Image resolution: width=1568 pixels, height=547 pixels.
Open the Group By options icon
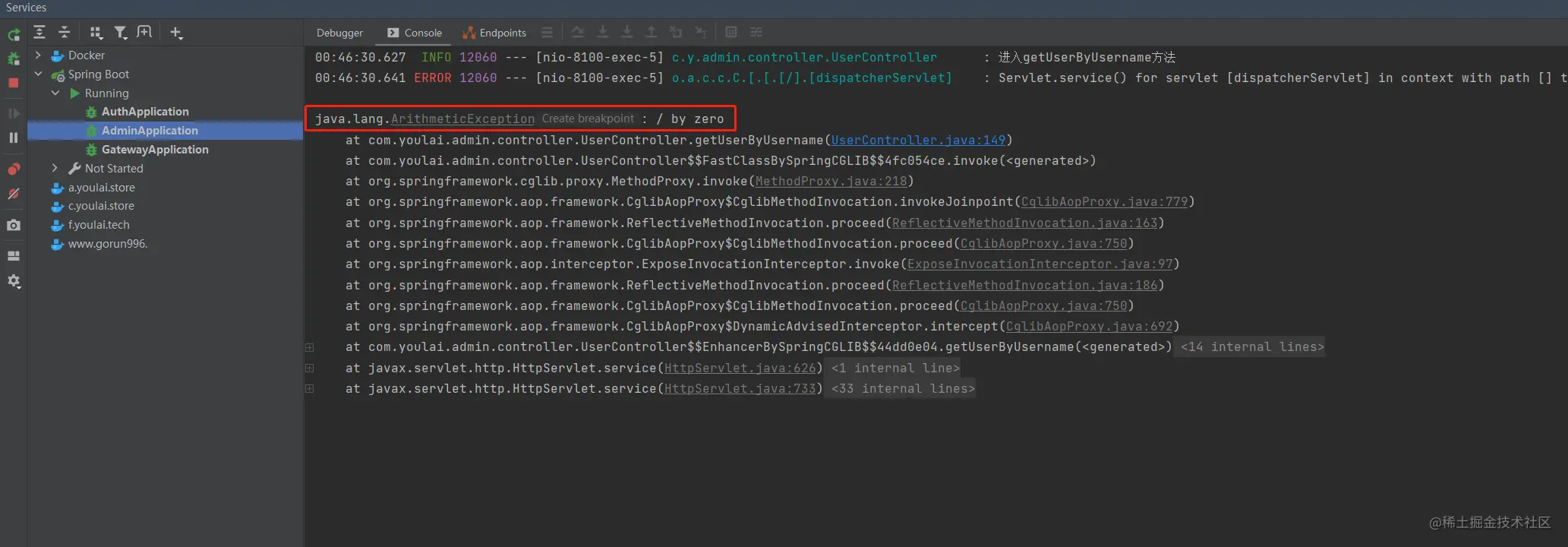(x=96, y=32)
